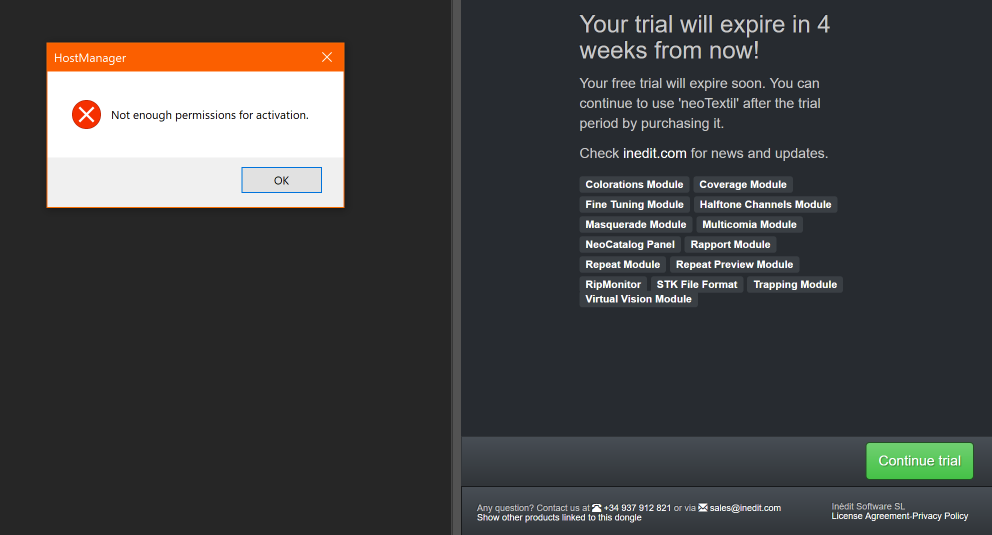Click the Trapping Module tag
This screenshot has height=535, width=992.
(795, 285)
